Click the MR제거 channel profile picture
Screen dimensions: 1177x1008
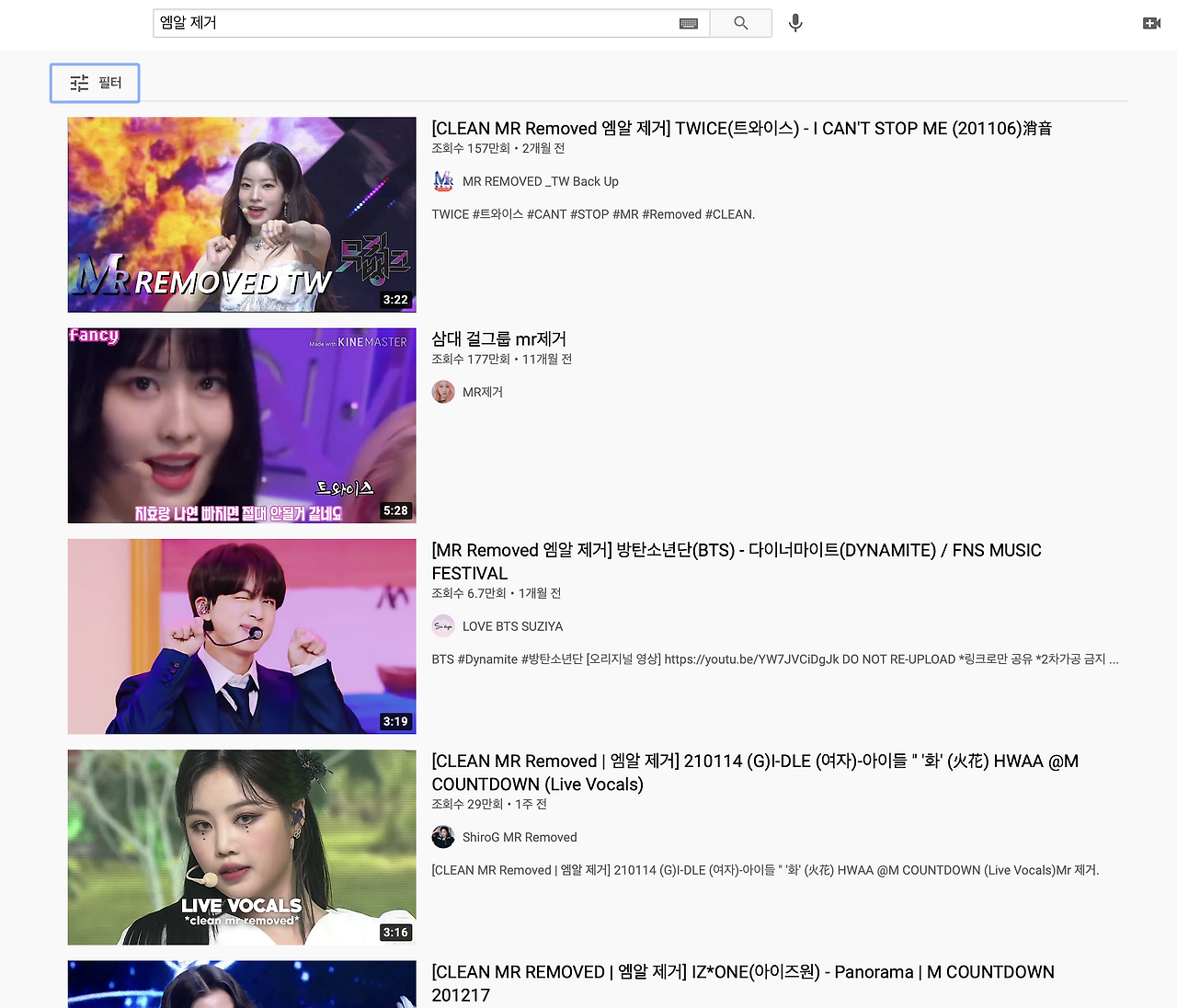443,392
